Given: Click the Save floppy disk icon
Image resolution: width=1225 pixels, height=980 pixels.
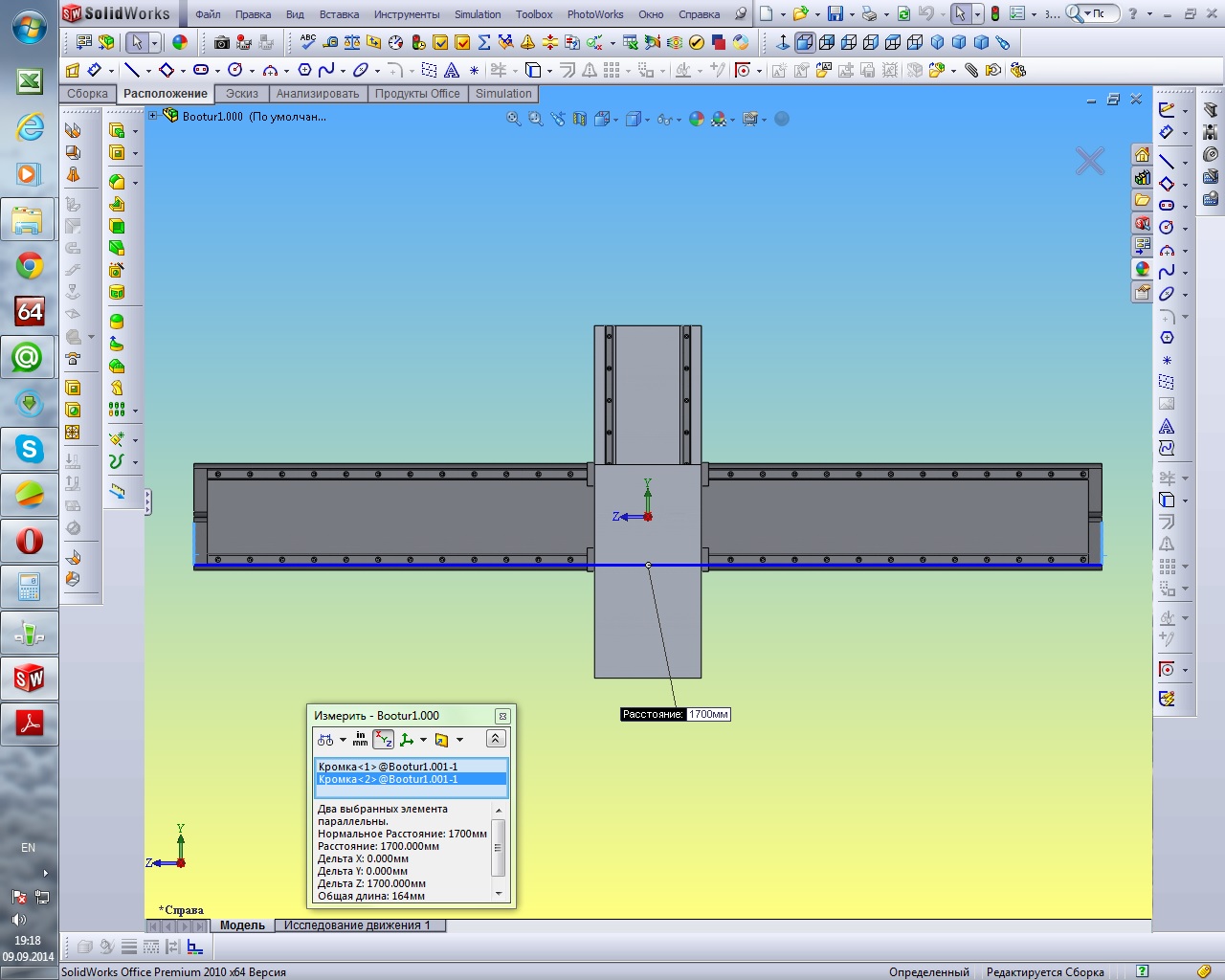Looking at the screenshot, I should 835,13.
